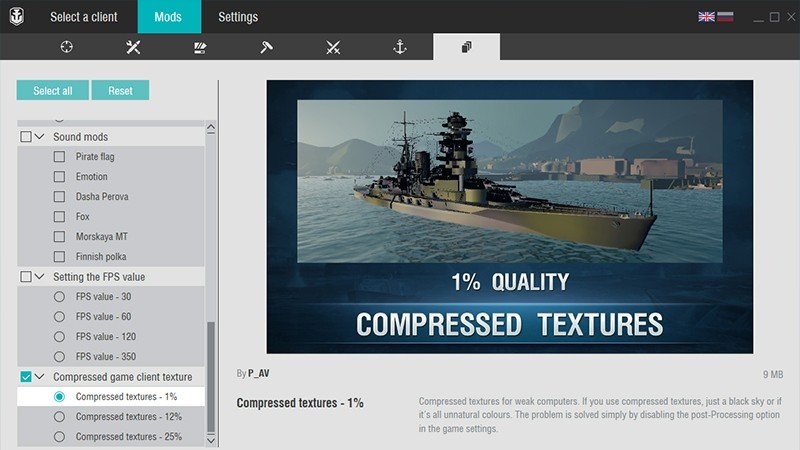Go to Select a client tab
800x450 pixels.
pyautogui.click(x=86, y=17)
